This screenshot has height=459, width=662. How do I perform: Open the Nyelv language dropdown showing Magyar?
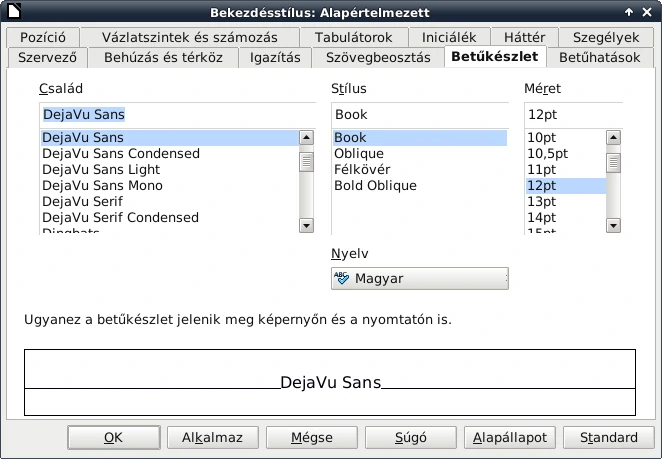click(x=420, y=279)
